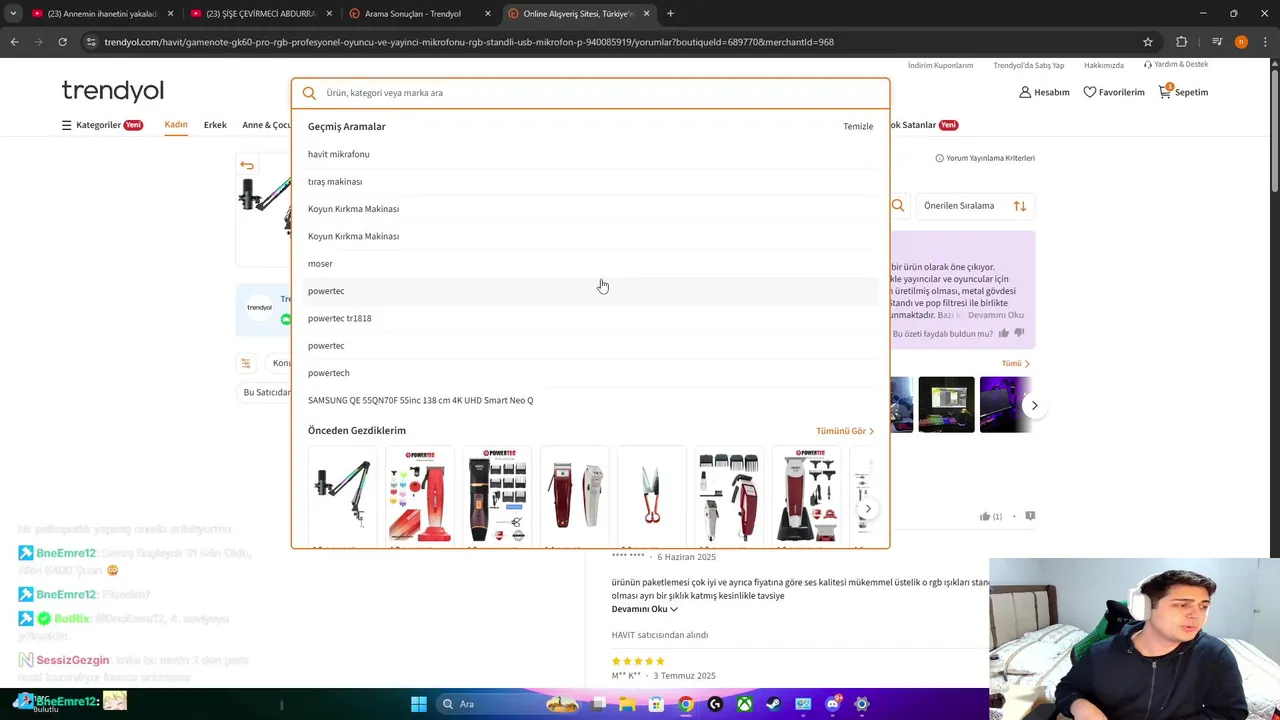1280x720 pixels.
Task: Click the filter icon left of Konu
Action: pyautogui.click(x=246, y=363)
